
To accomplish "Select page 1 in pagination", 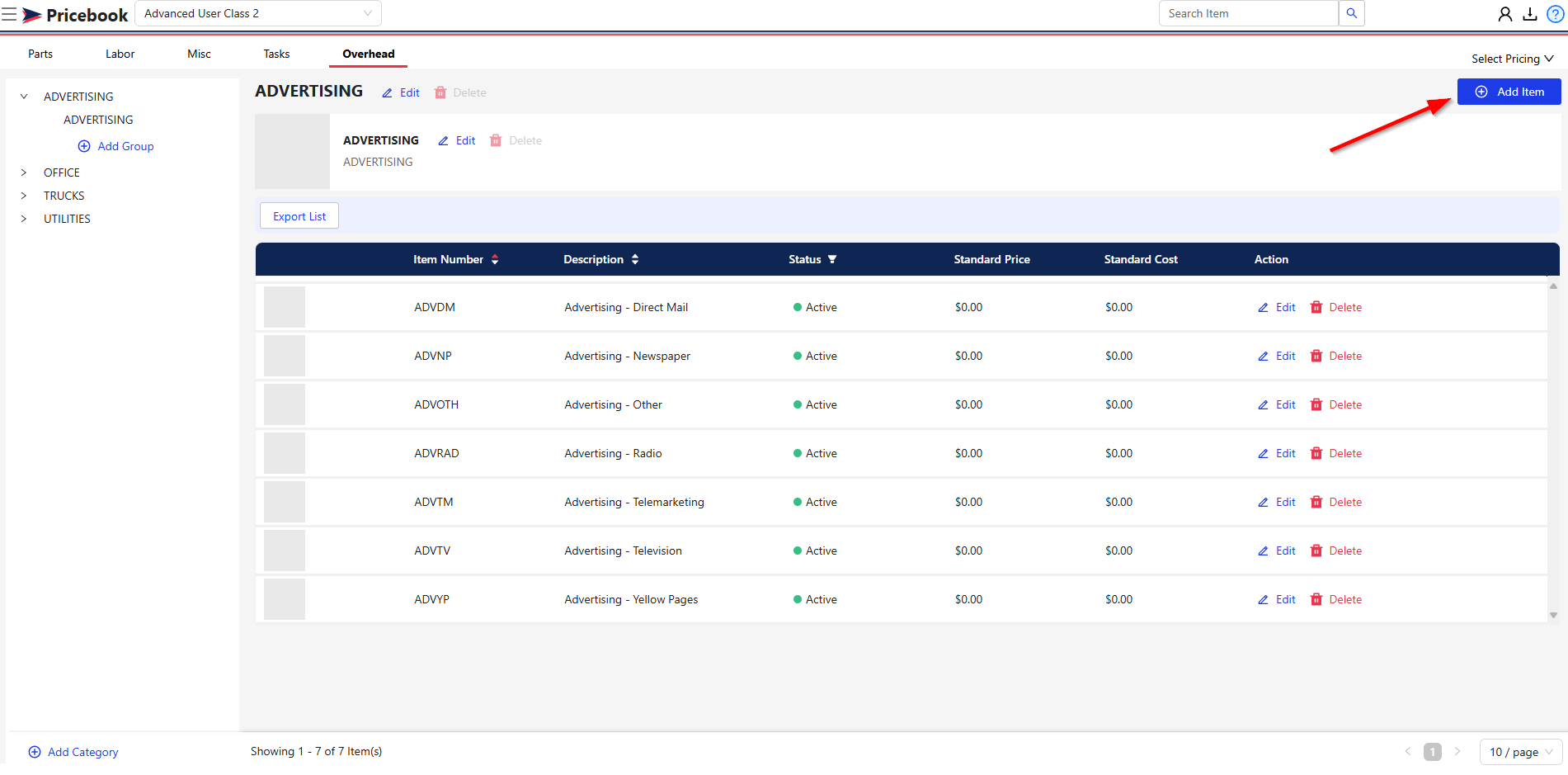I will (x=1433, y=752).
